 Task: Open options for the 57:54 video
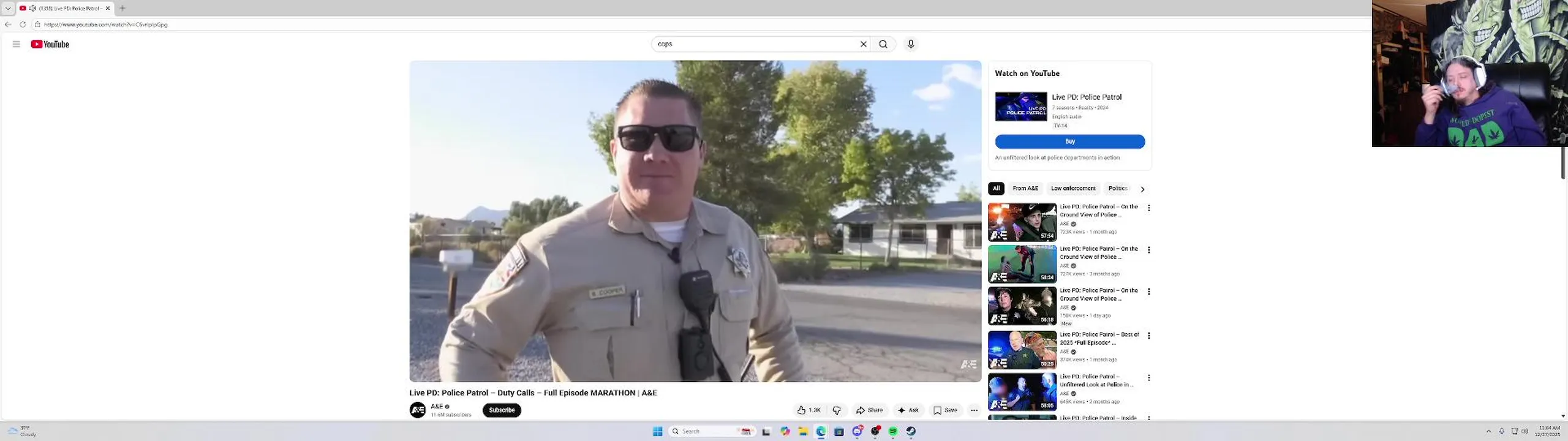1149,208
